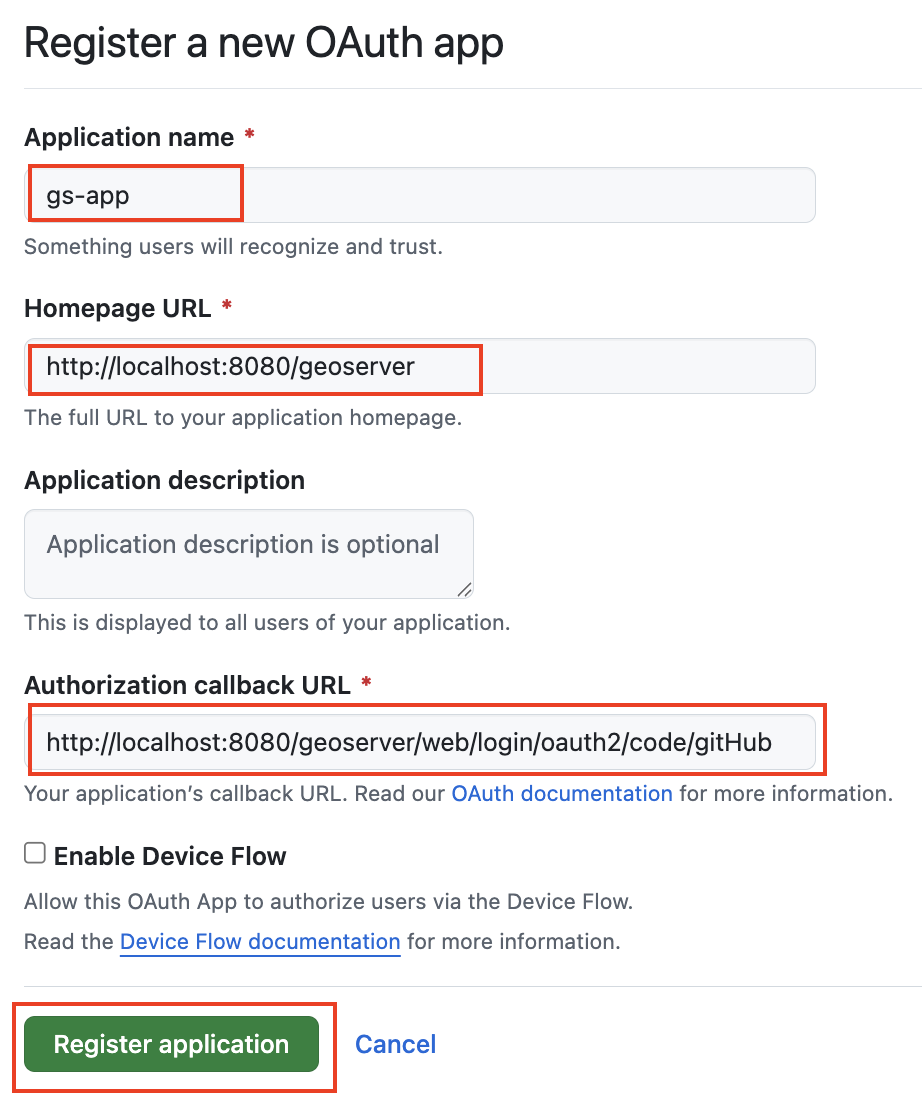Click inside the Application description box
This screenshot has width=922, height=1110.
(248, 553)
